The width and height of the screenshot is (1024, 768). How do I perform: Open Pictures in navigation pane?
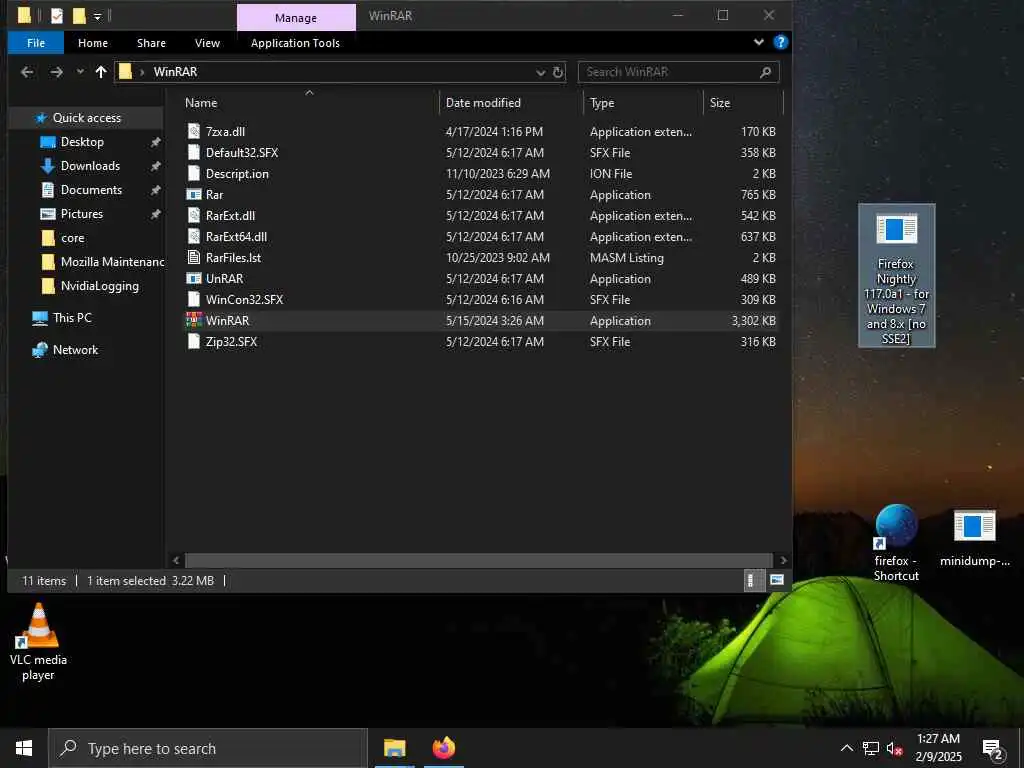click(x=82, y=214)
